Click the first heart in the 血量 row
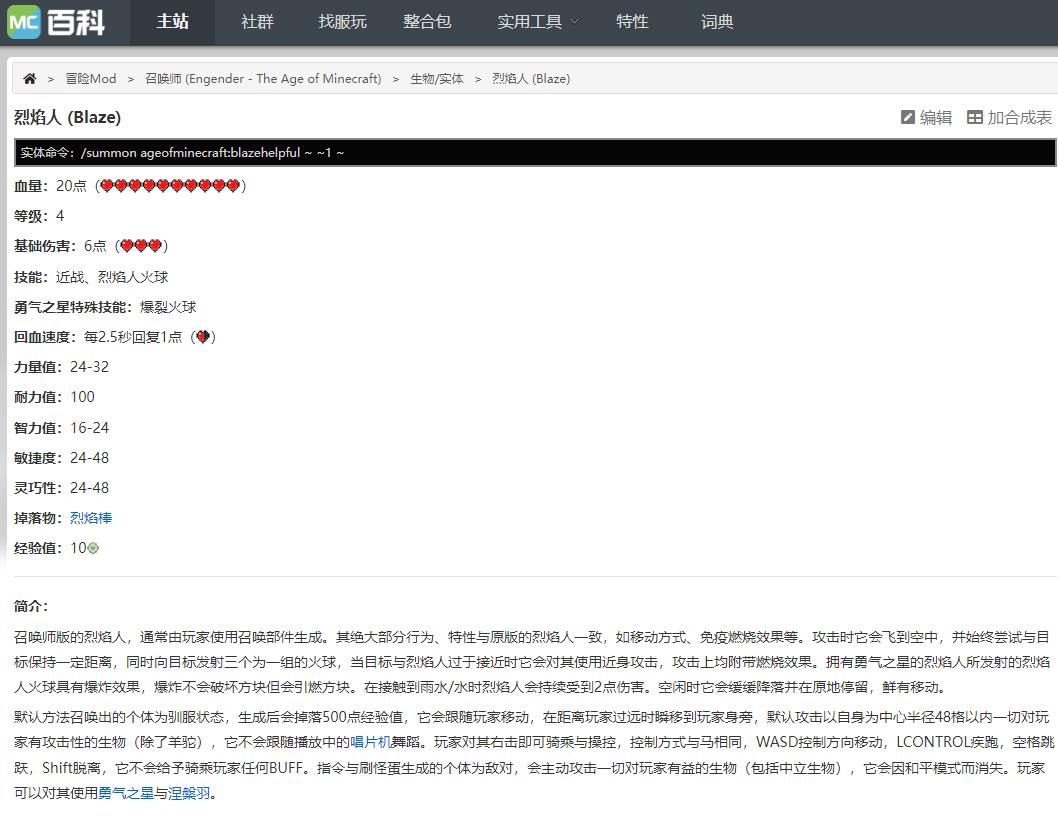Screen dimensions: 1058x827 107,186
